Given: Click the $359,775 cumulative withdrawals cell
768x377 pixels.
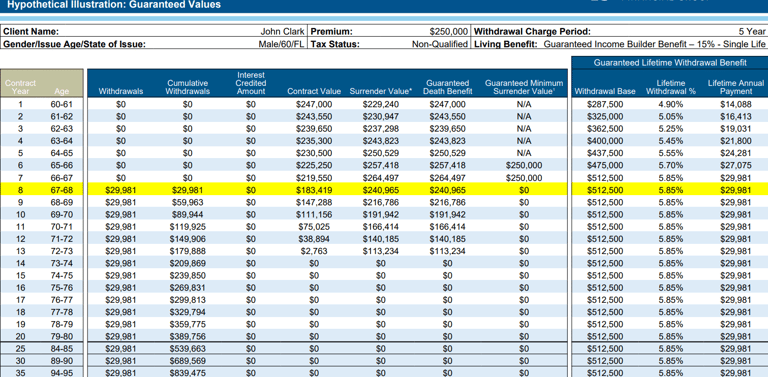Looking at the screenshot, I should 188,325.
